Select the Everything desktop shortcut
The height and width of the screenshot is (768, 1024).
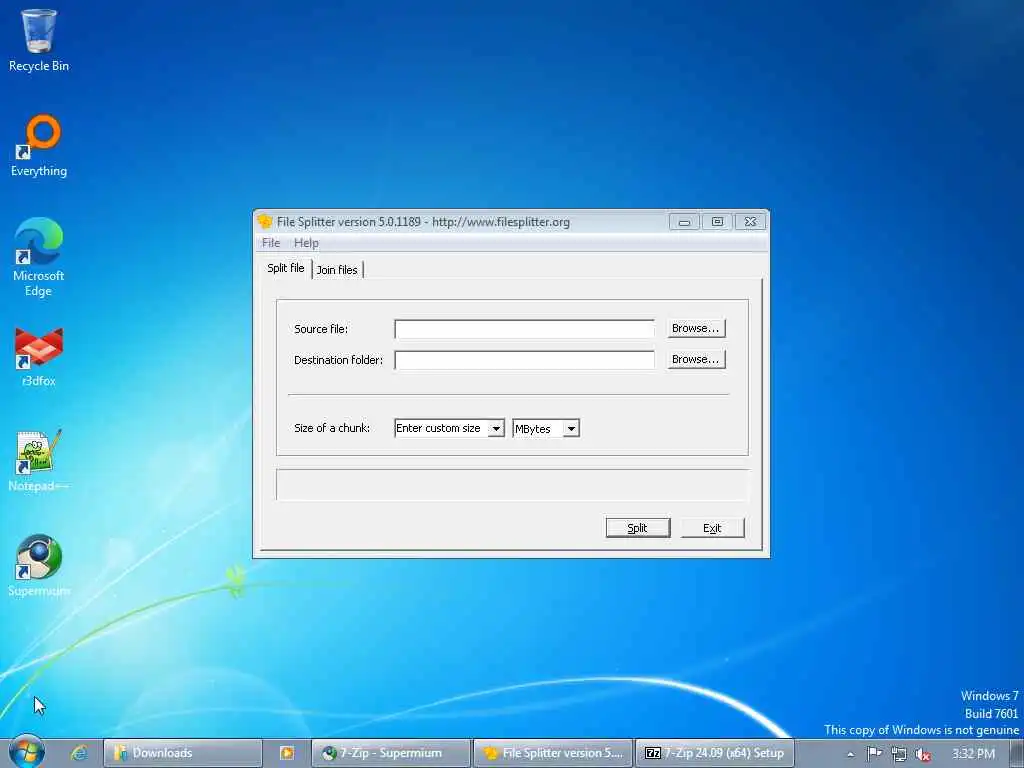point(39,146)
